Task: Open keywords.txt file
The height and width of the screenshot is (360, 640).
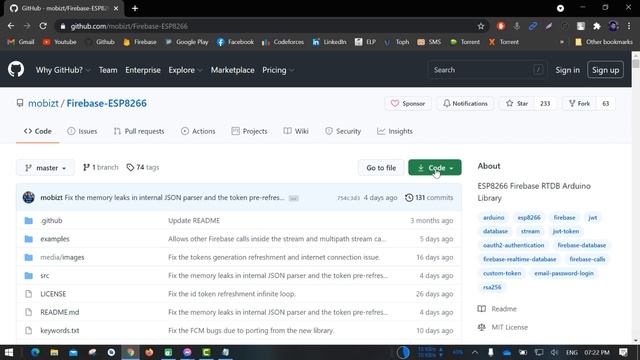Action: click(x=60, y=331)
